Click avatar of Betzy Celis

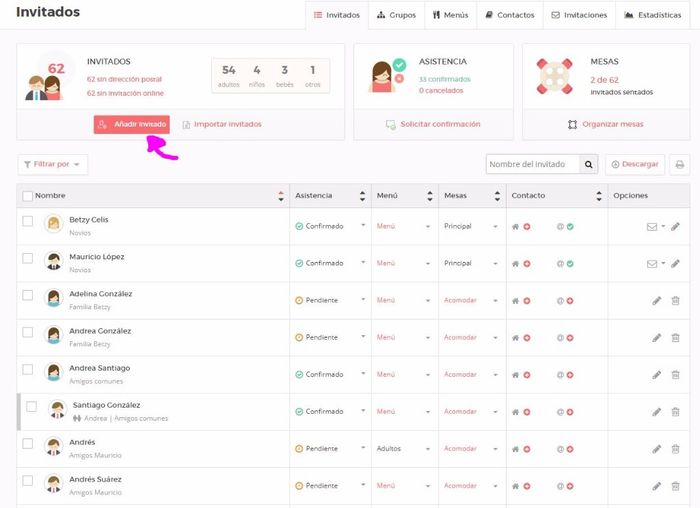pyautogui.click(x=54, y=223)
